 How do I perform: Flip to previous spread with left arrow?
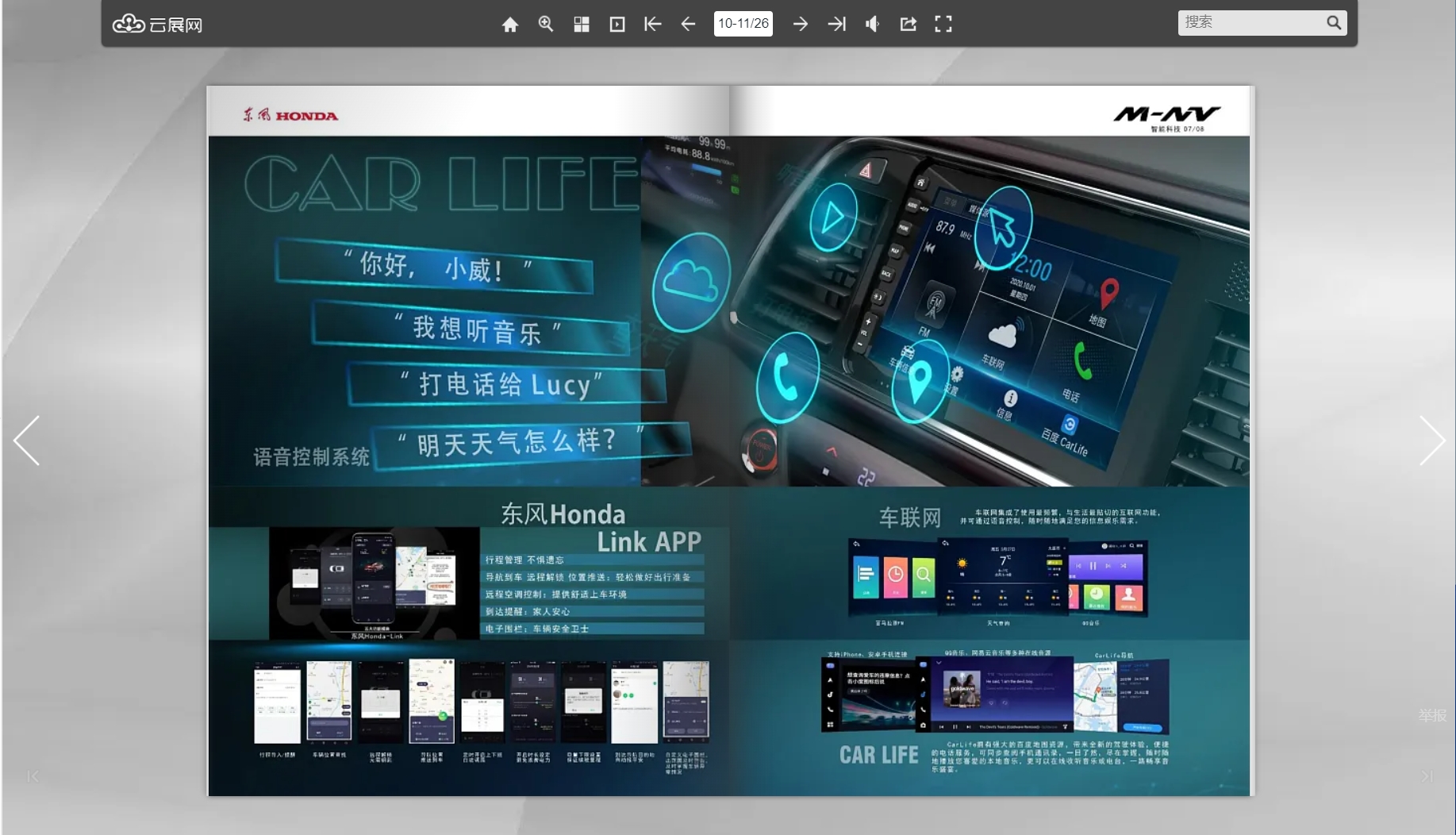point(27,441)
